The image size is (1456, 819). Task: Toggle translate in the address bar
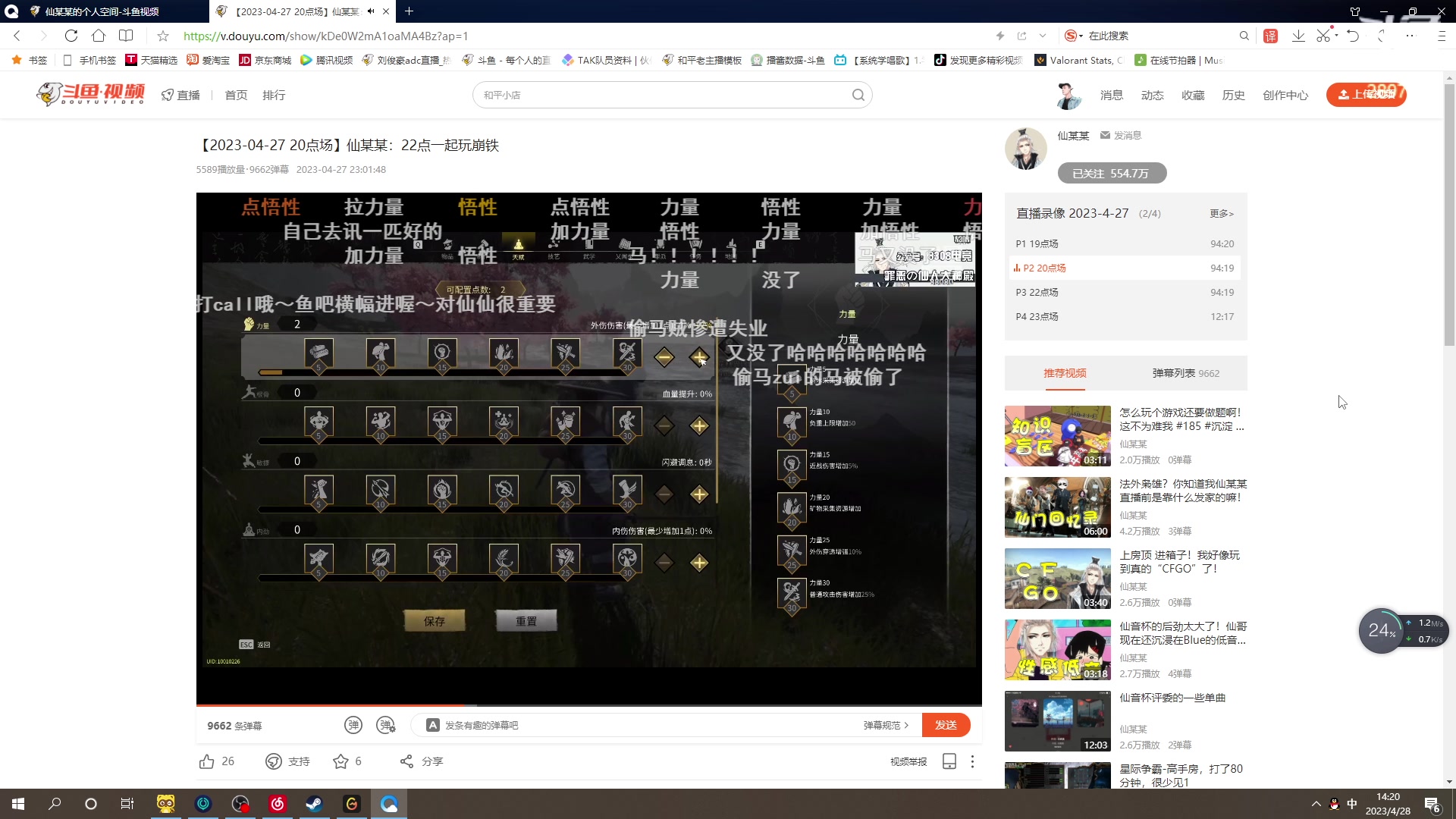pyautogui.click(x=1271, y=36)
